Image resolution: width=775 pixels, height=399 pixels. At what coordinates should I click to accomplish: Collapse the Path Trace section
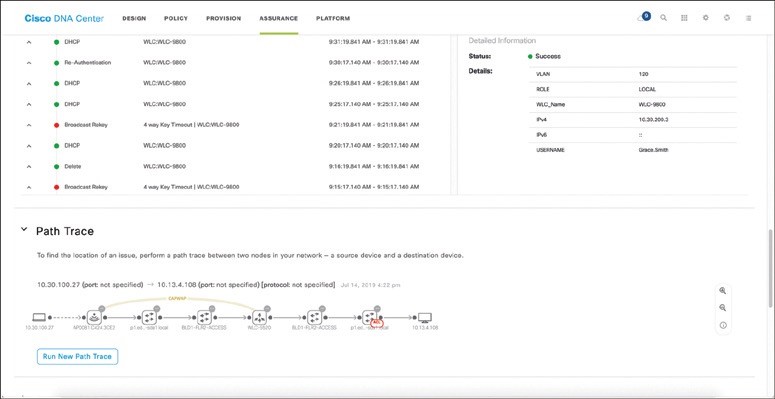[x=24, y=229]
